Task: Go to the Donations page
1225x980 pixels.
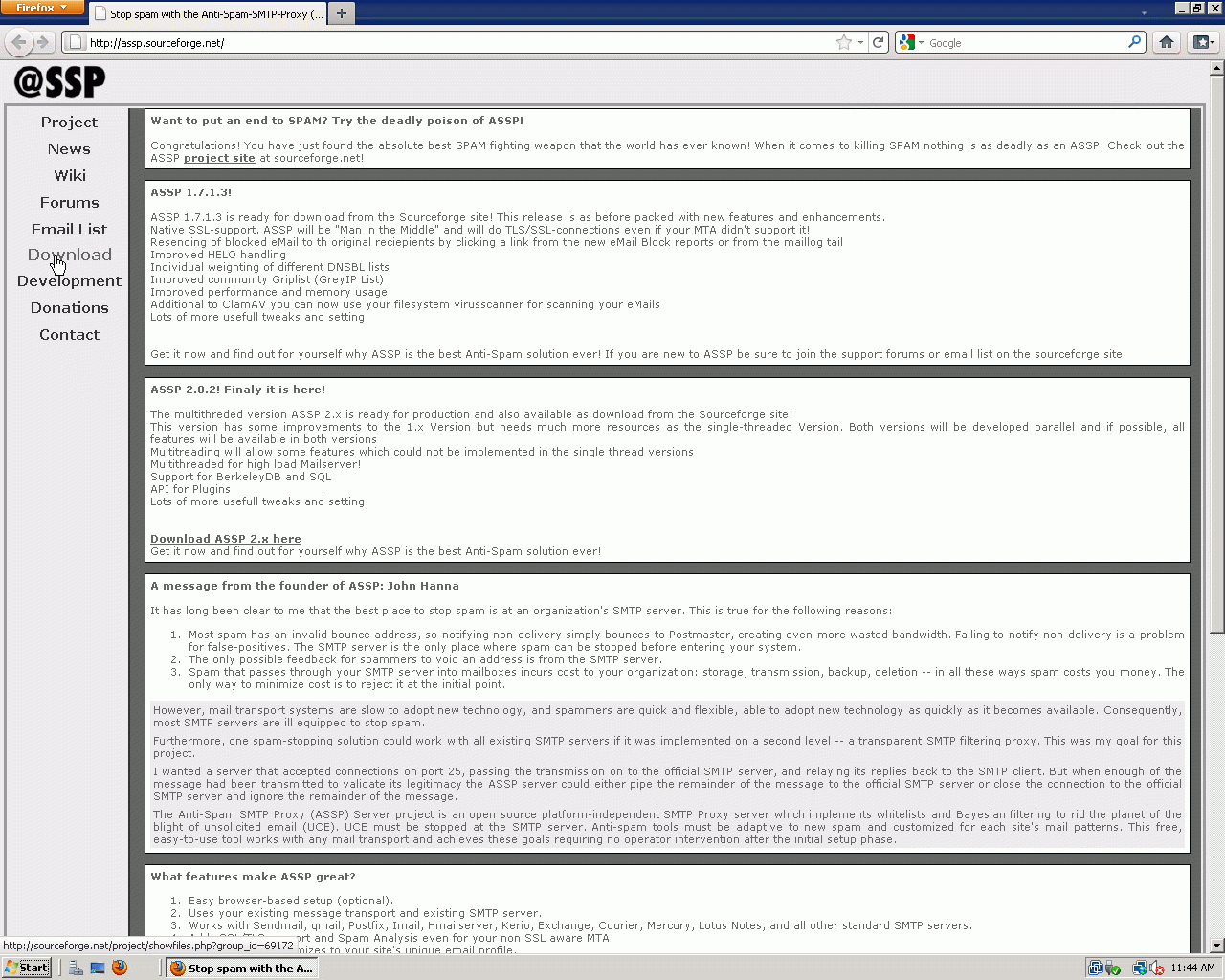Action: pyautogui.click(x=69, y=308)
